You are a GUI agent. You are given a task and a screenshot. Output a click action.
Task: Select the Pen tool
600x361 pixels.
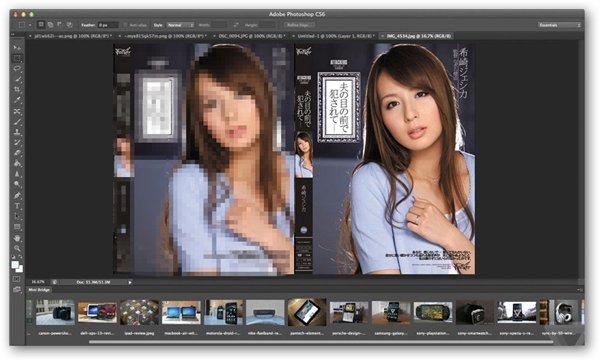point(17,195)
